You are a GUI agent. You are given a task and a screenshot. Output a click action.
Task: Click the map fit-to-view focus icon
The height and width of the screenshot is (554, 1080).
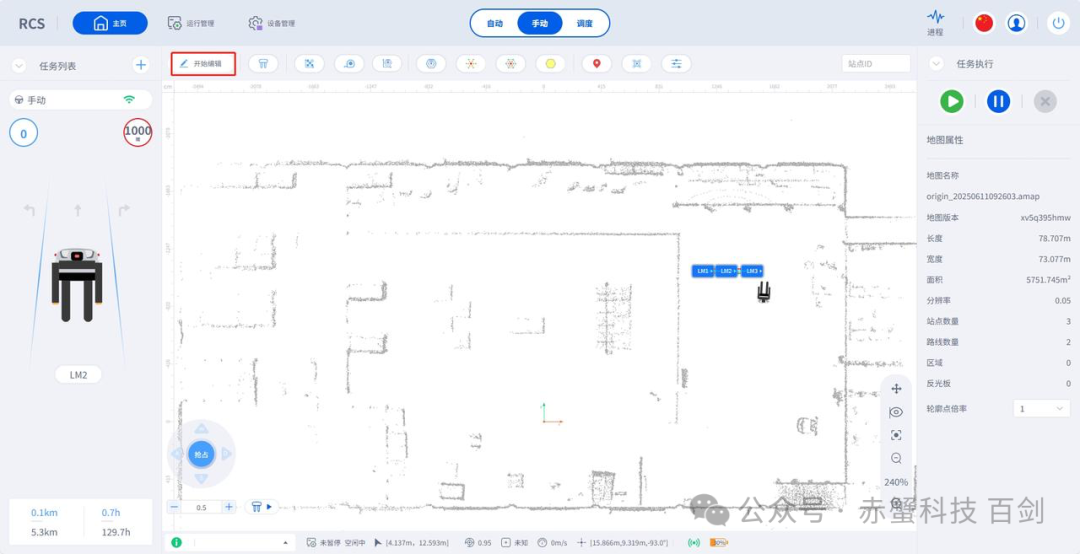coord(896,435)
